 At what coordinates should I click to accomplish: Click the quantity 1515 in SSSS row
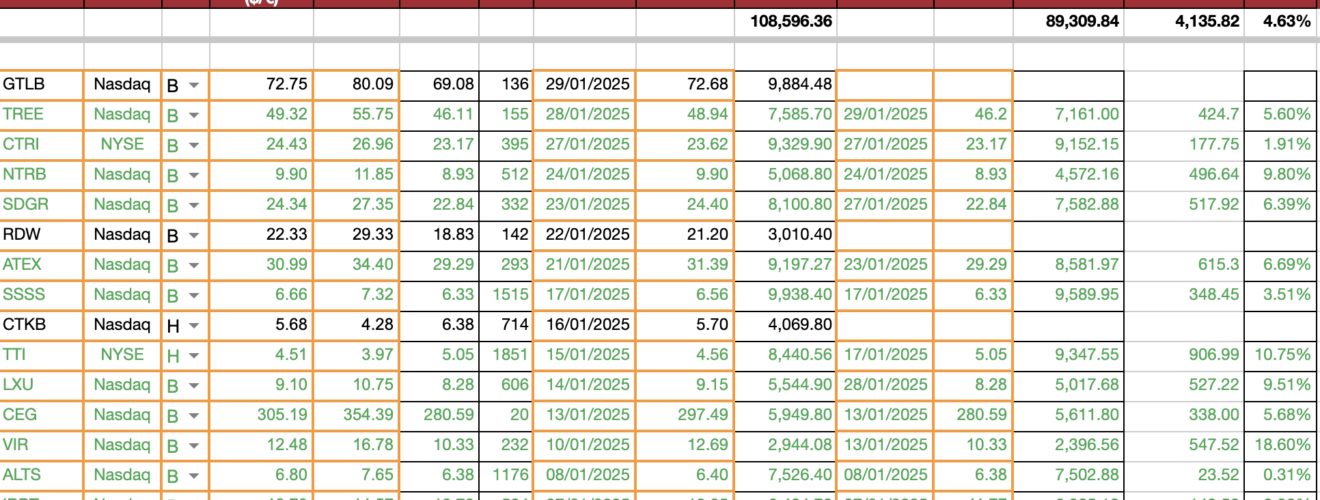[506, 295]
